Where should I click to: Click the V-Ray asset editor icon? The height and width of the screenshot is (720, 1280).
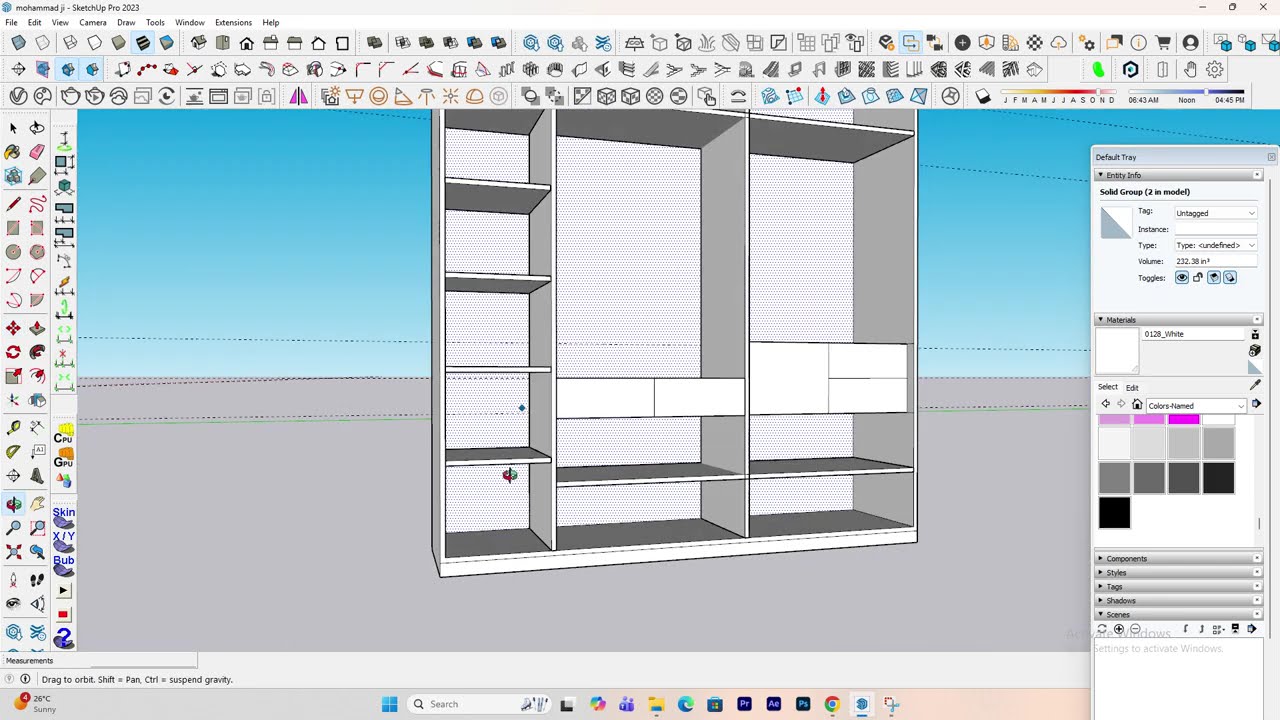pyautogui.click(x=18, y=96)
